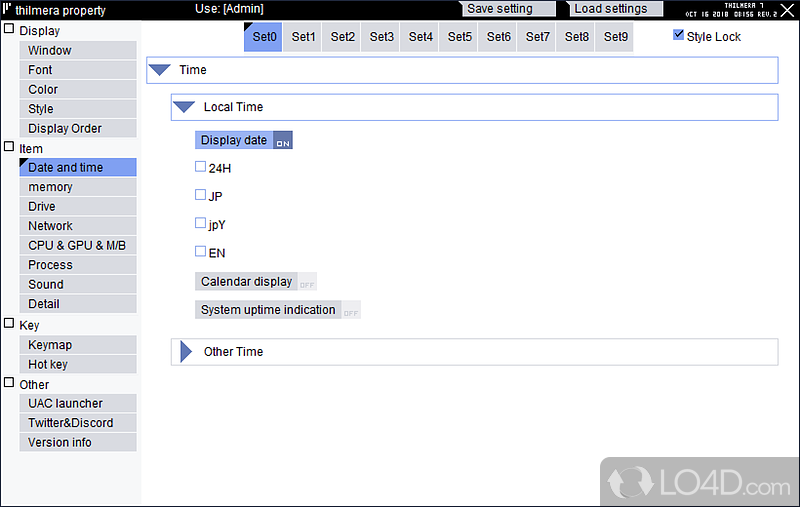Turn off the Display date toggle

click(x=244, y=140)
